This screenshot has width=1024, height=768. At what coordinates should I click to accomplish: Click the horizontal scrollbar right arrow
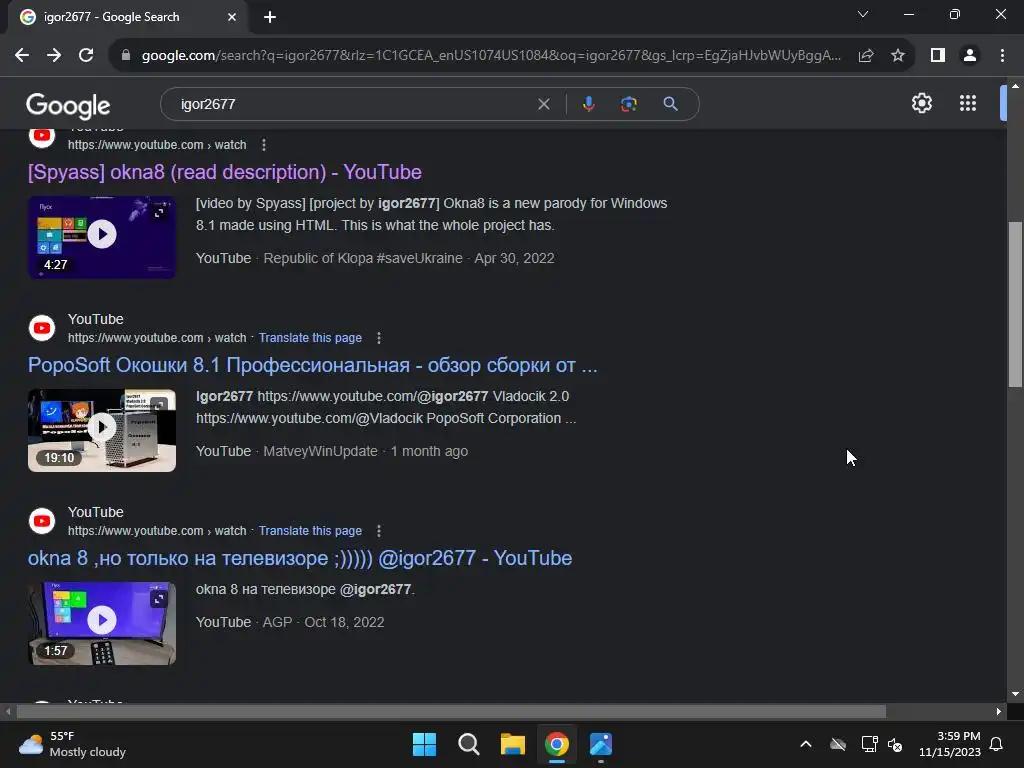(x=999, y=711)
